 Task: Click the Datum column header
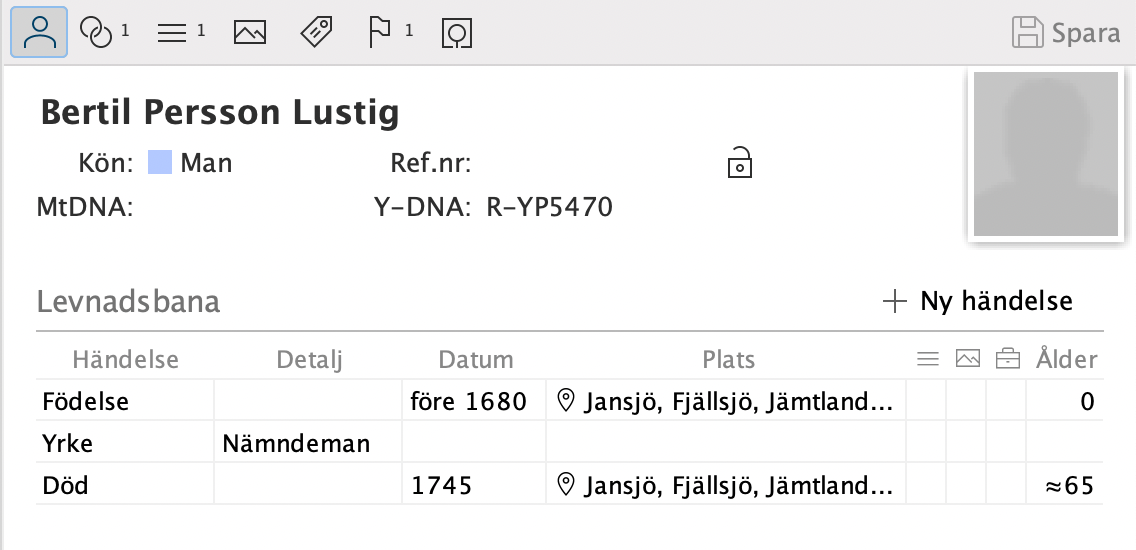coord(476,360)
